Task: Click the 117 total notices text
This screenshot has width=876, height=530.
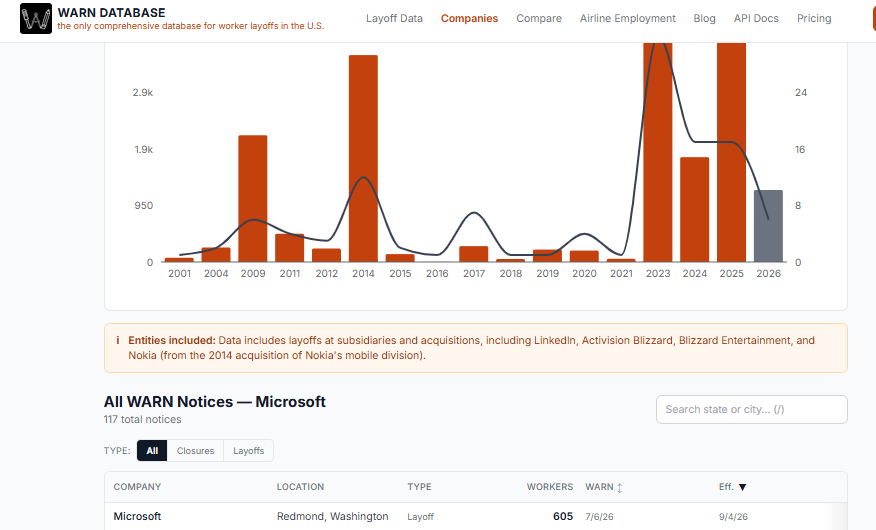Action: point(142,419)
